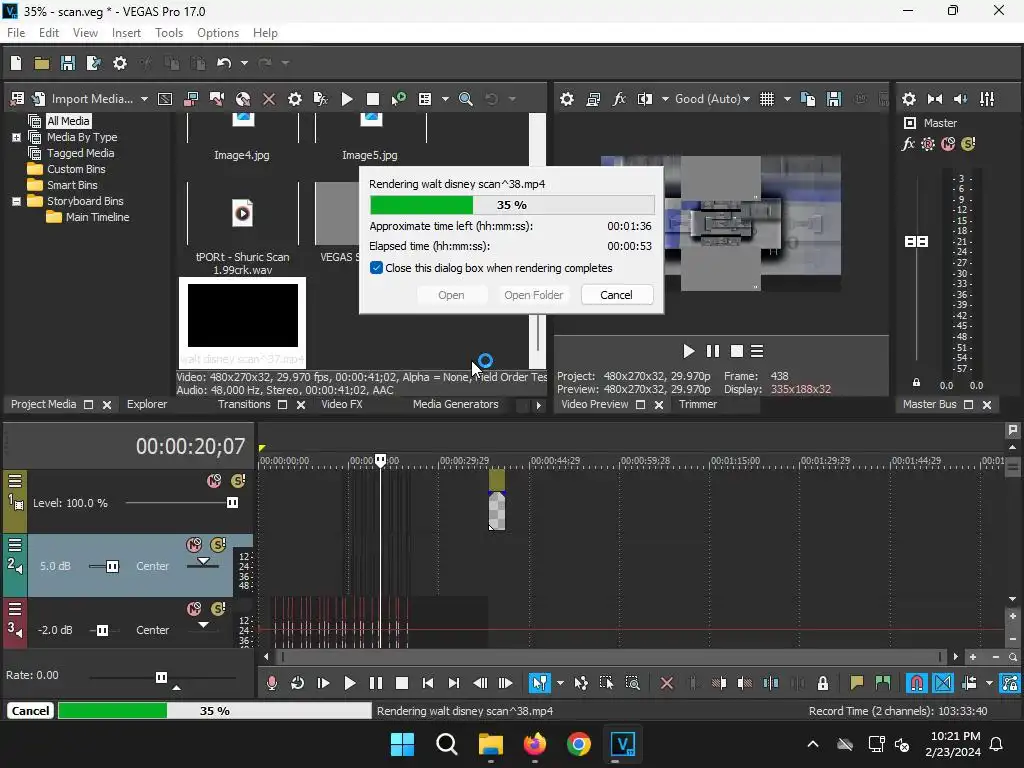Remove selected media with red X icon
Viewport: 1024px width, 768px height.
(x=268, y=99)
